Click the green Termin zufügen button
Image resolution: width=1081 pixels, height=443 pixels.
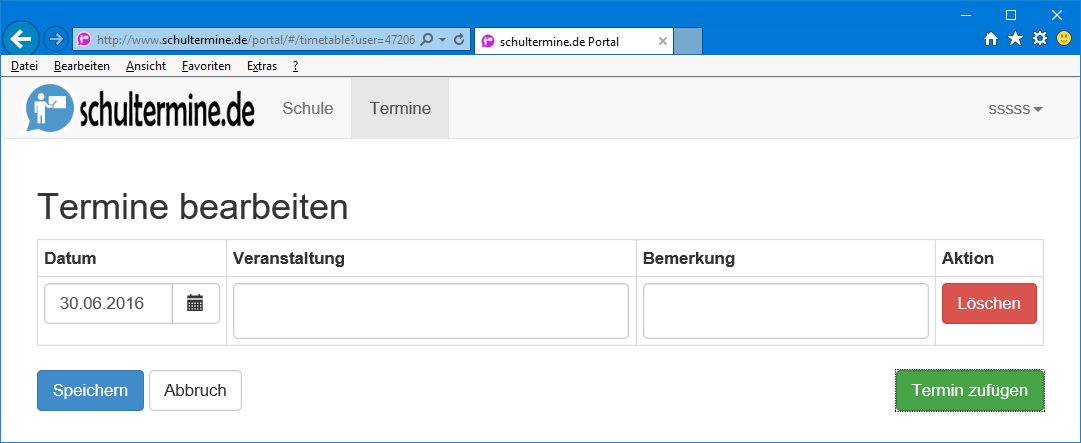click(969, 391)
